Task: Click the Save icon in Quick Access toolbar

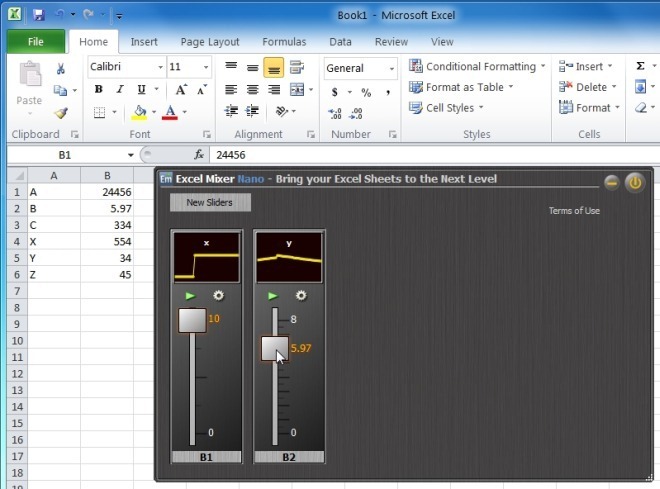Action: 39,15
